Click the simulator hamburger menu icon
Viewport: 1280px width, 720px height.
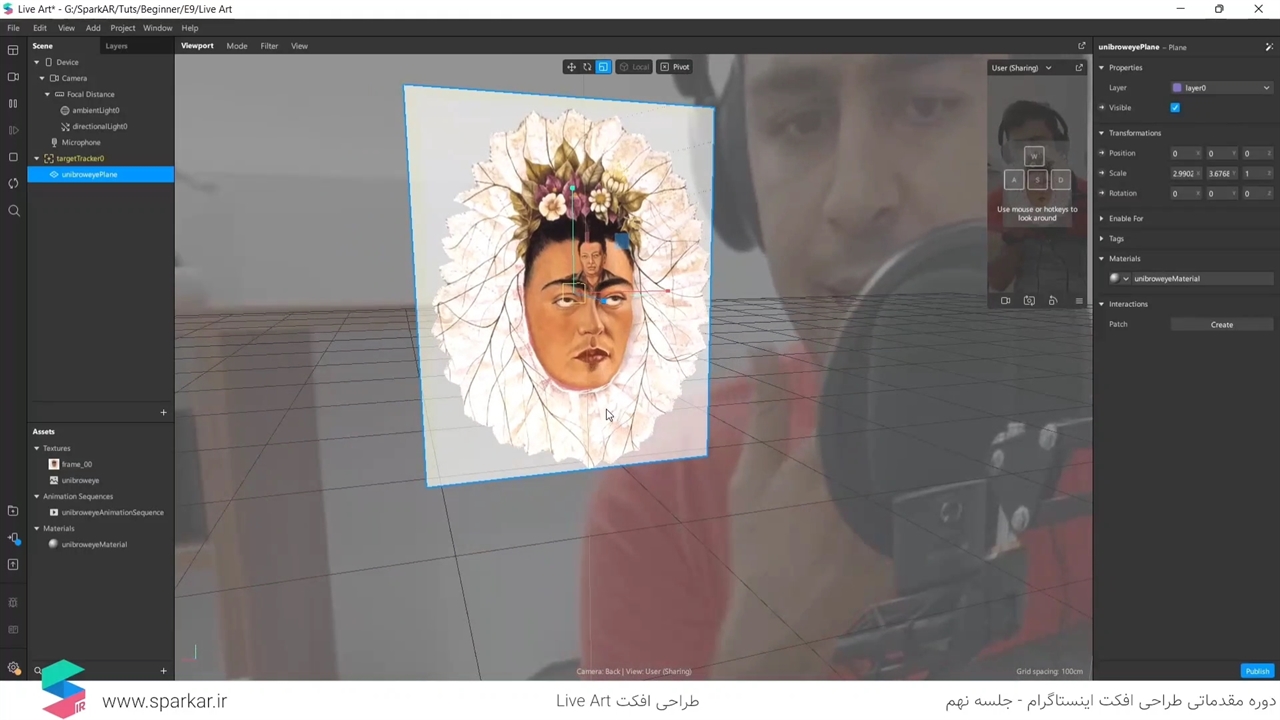tap(1078, 301)
